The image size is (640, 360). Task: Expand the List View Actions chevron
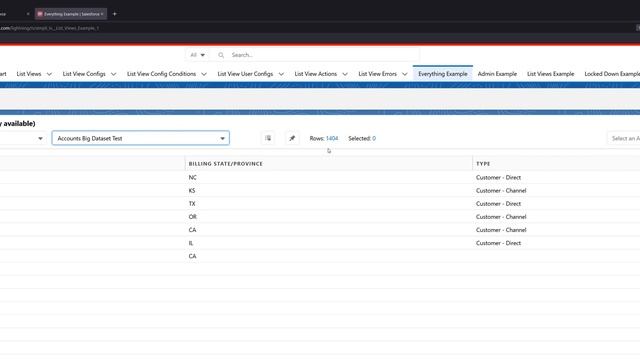tap(345, 74)
